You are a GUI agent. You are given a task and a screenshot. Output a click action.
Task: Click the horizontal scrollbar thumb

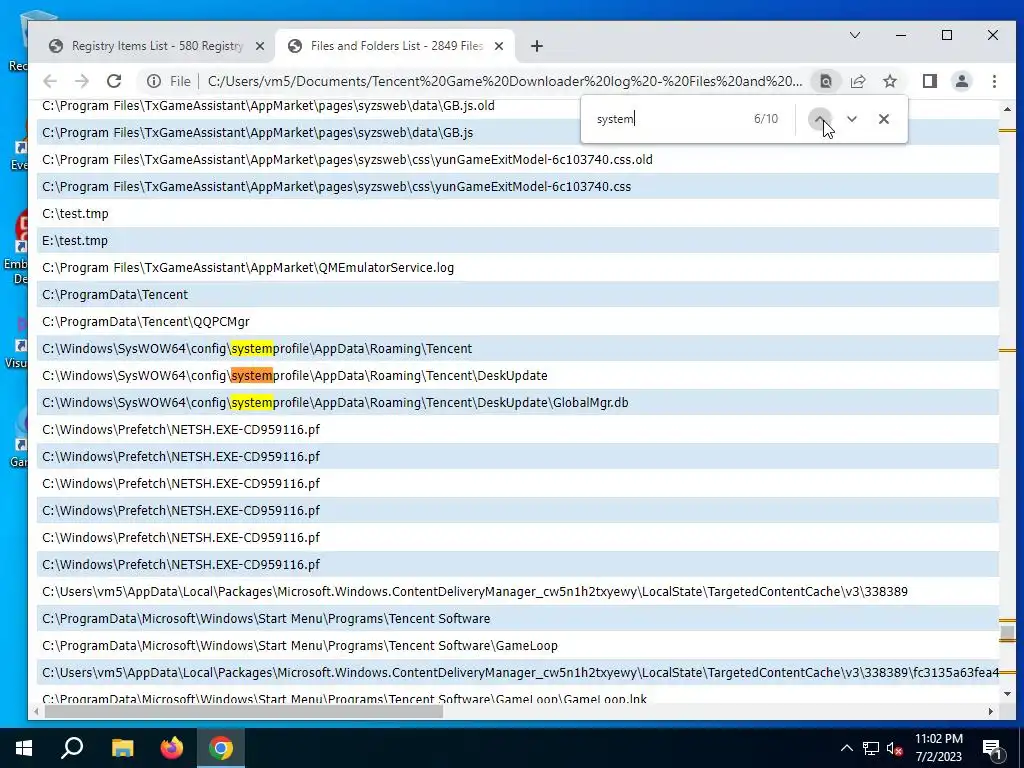pyautogui.click(x=243, y=711)
